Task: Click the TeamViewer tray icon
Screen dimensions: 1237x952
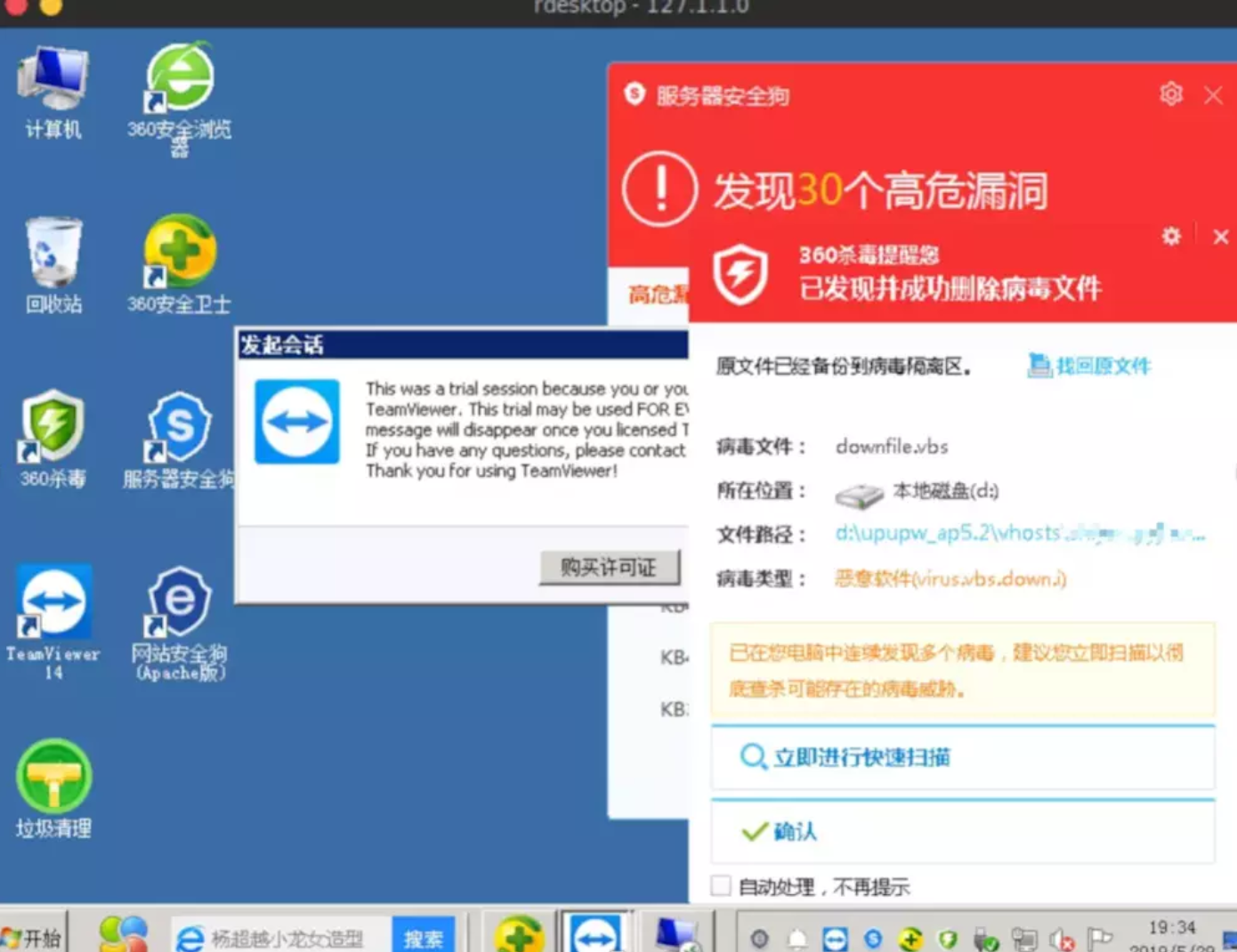Action: tap(835, 939)
